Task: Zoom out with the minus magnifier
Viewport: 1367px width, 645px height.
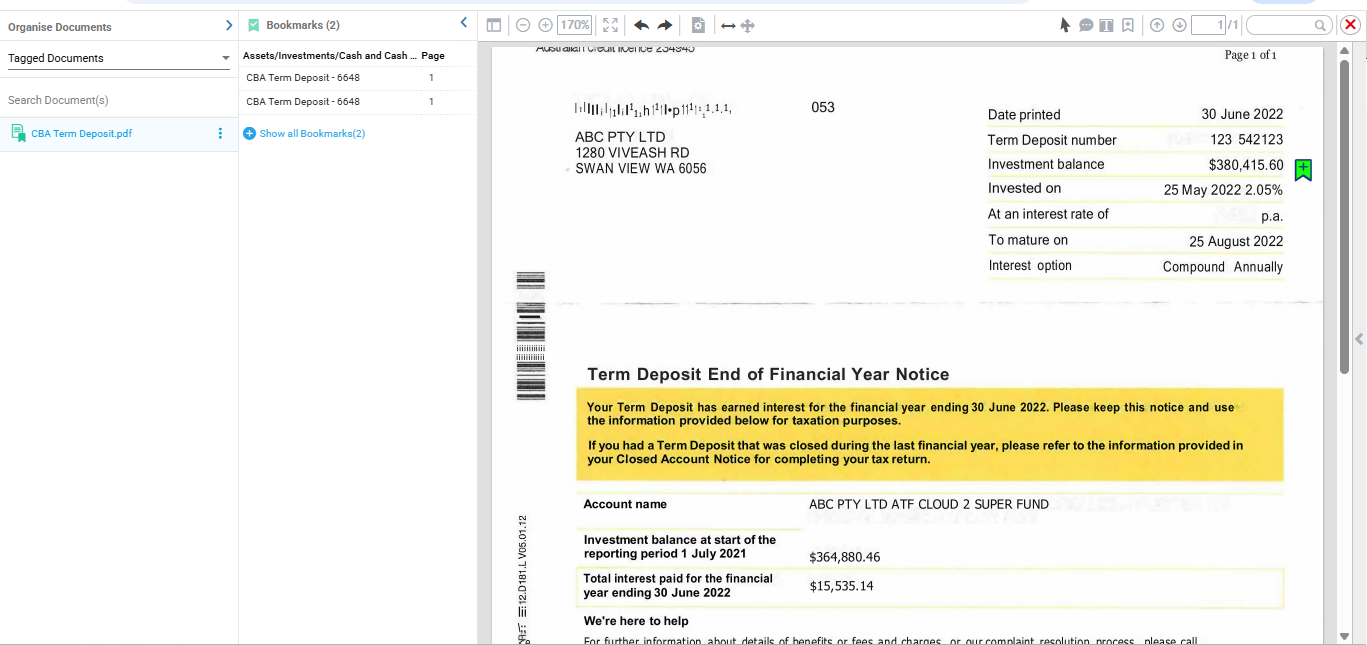Action: click(523, 25)
